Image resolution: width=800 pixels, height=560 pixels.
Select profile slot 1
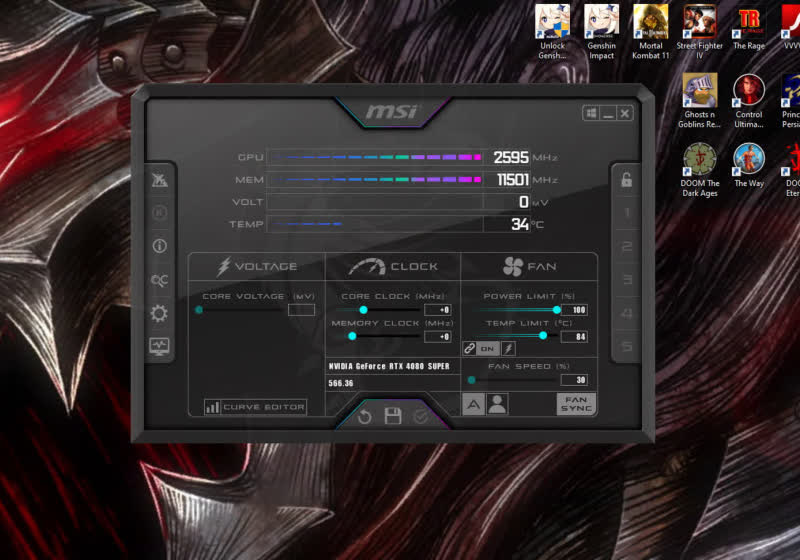pos(627,213)
